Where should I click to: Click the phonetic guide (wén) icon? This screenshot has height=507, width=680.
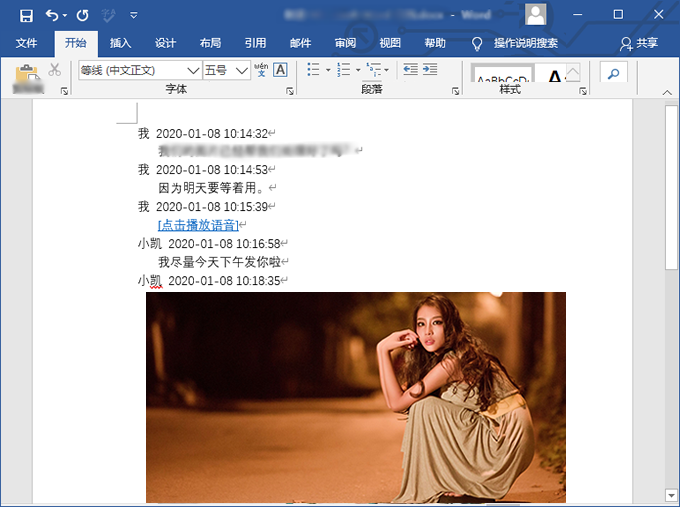click(x=261, y=70)
